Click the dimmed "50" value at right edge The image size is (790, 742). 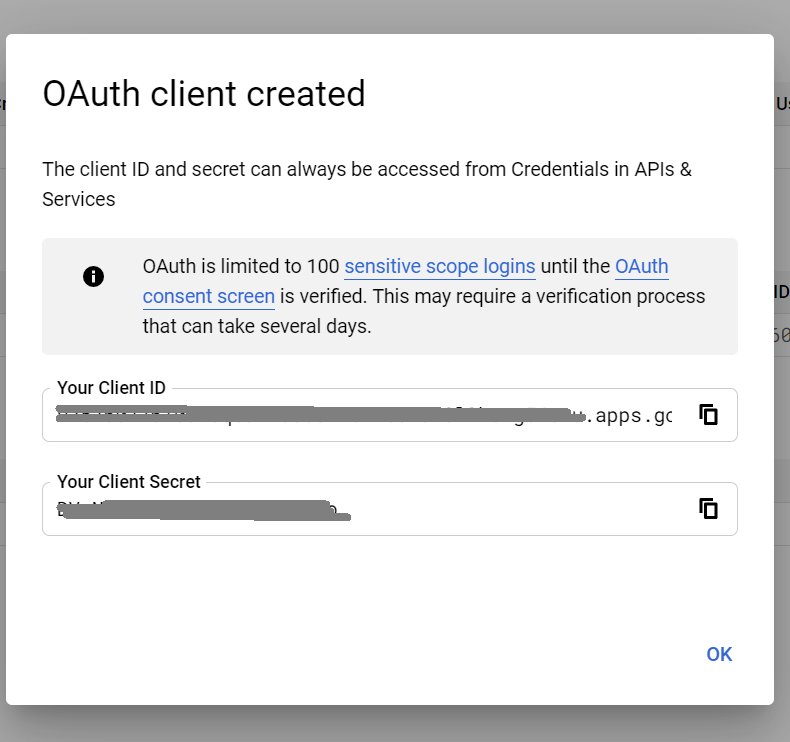pos(781,335)
